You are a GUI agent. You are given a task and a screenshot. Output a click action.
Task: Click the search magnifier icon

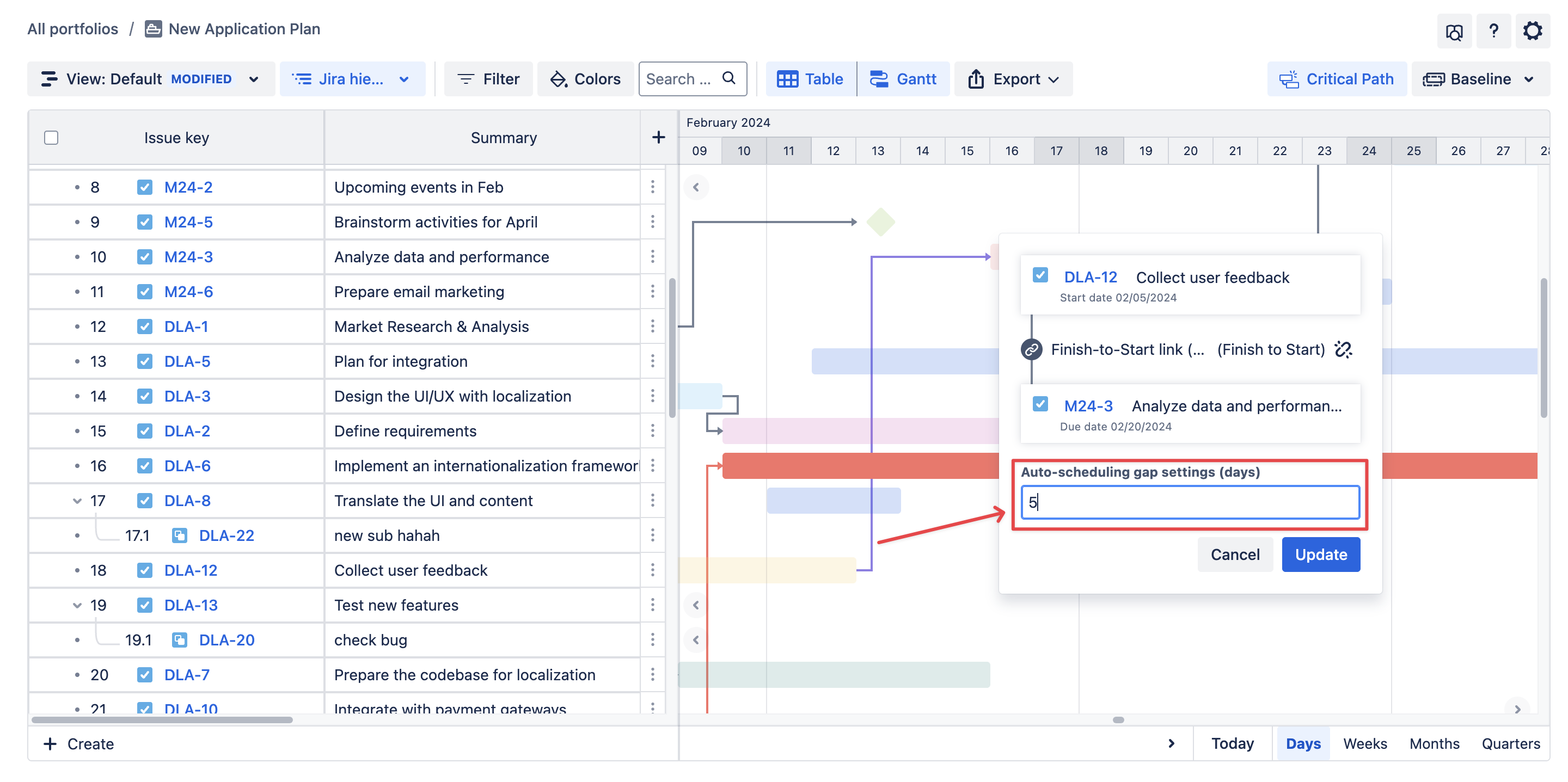pyautogui.click(x=728, y=78)
